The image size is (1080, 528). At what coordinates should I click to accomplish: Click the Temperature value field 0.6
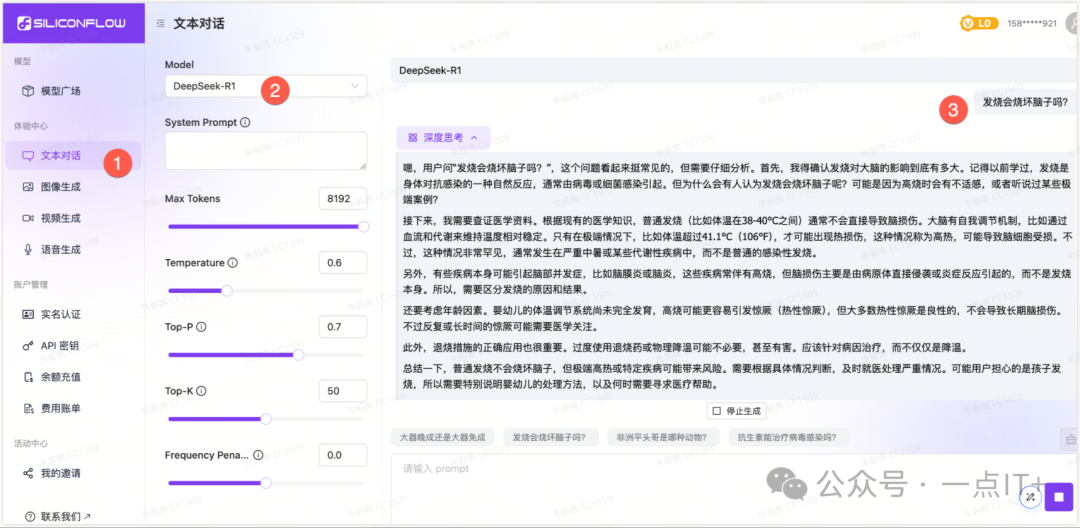342,263
